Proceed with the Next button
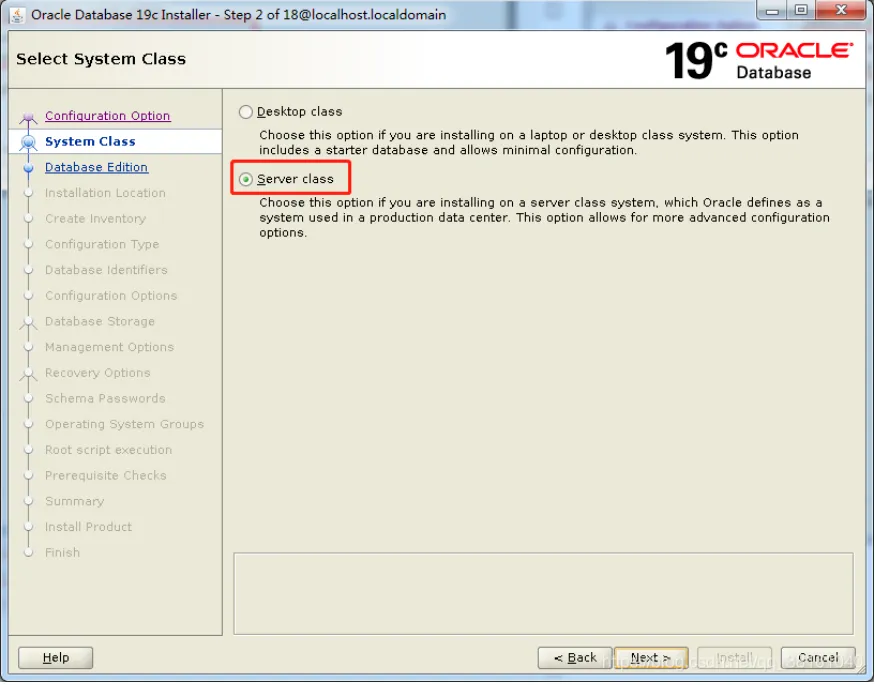This screenshot has height=685, width=875. click(x=651, y=658)
